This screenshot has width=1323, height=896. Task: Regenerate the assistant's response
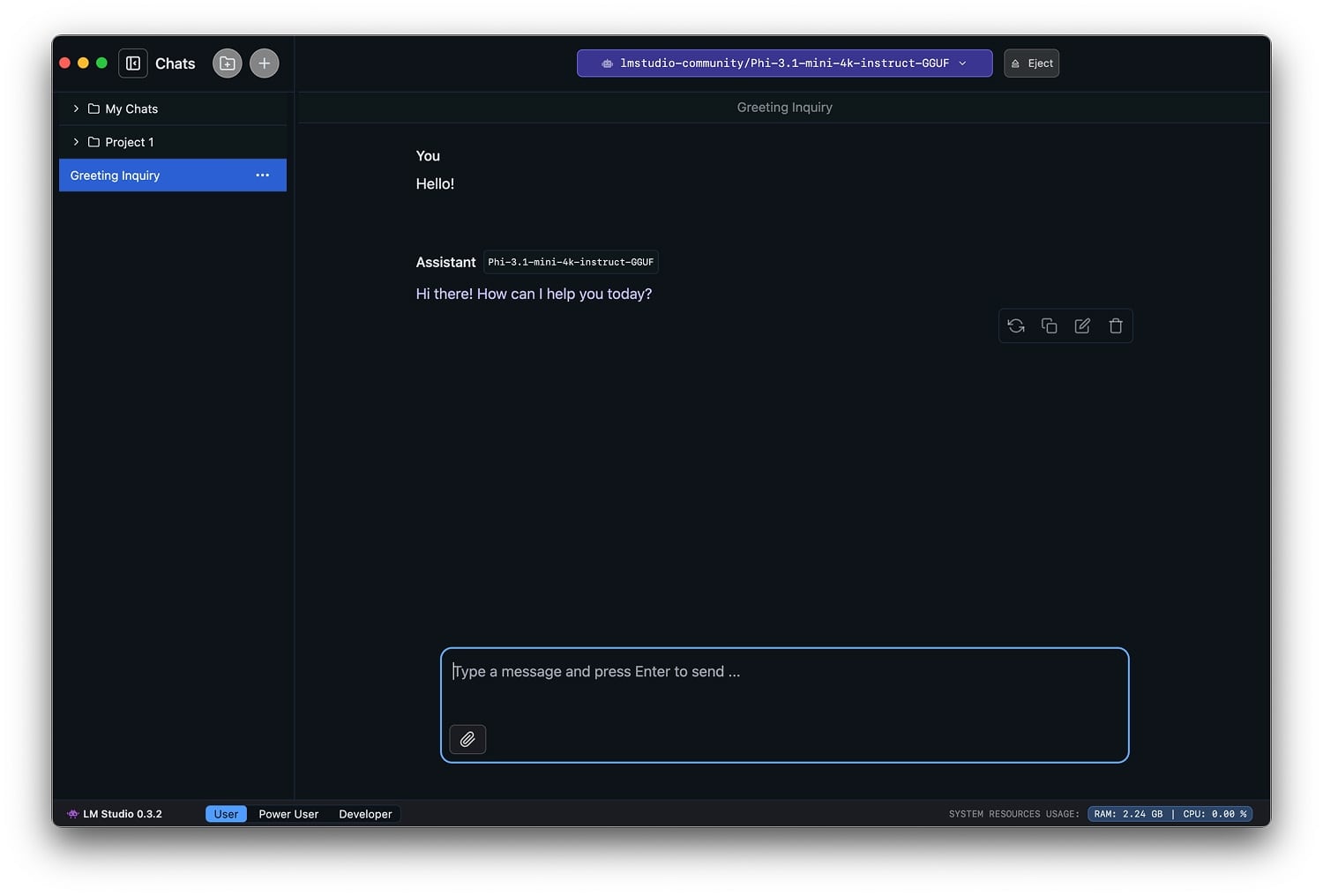pos(1015,325)
